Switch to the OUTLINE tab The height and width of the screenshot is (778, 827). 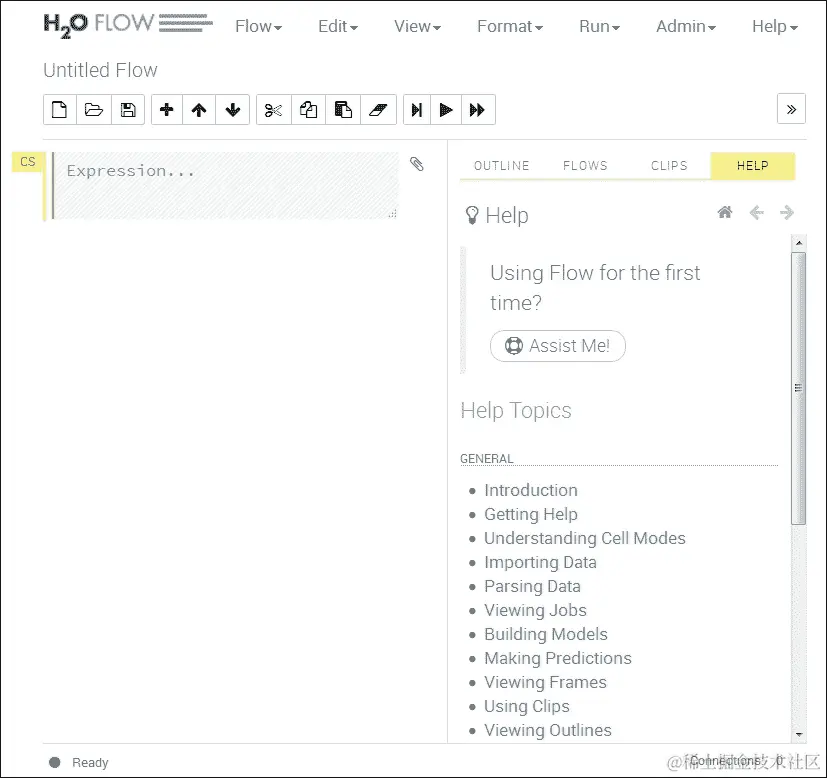click(502, 166)
